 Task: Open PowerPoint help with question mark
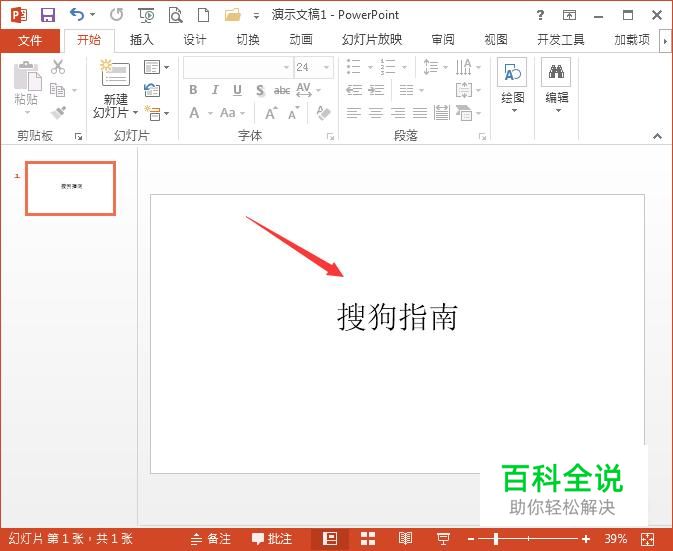pyautogui.click(x=540, y=15)
